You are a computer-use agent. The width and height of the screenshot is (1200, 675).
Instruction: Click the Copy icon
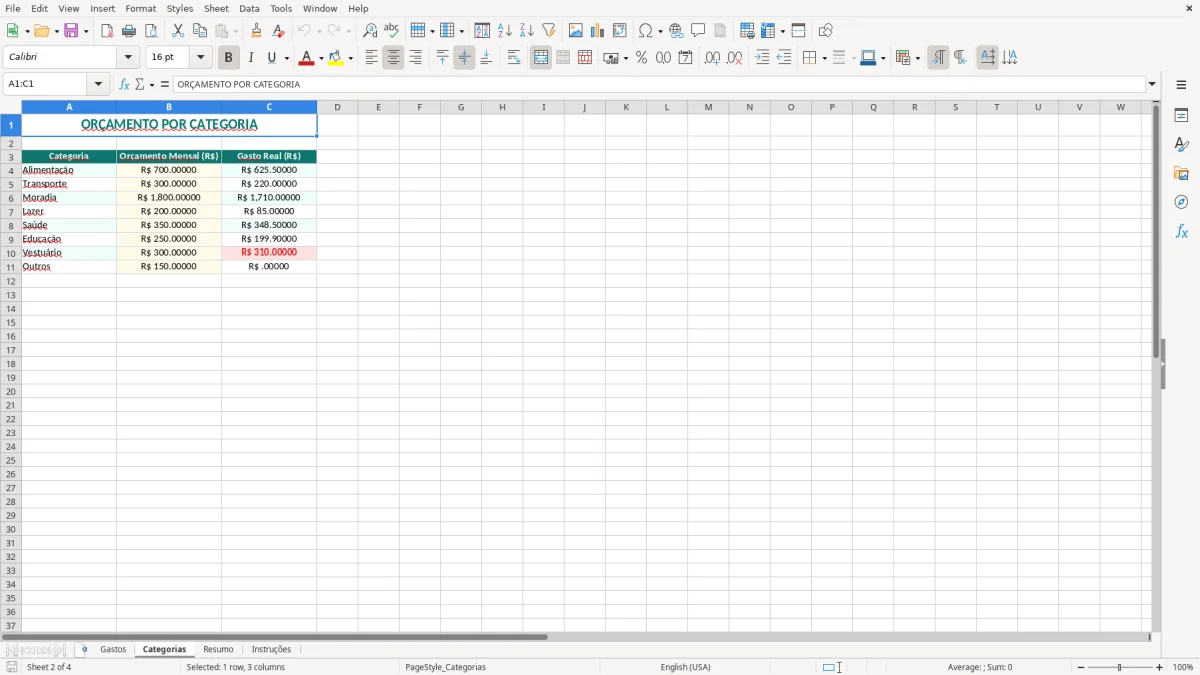pyautogui.click(x=200, y=31)
